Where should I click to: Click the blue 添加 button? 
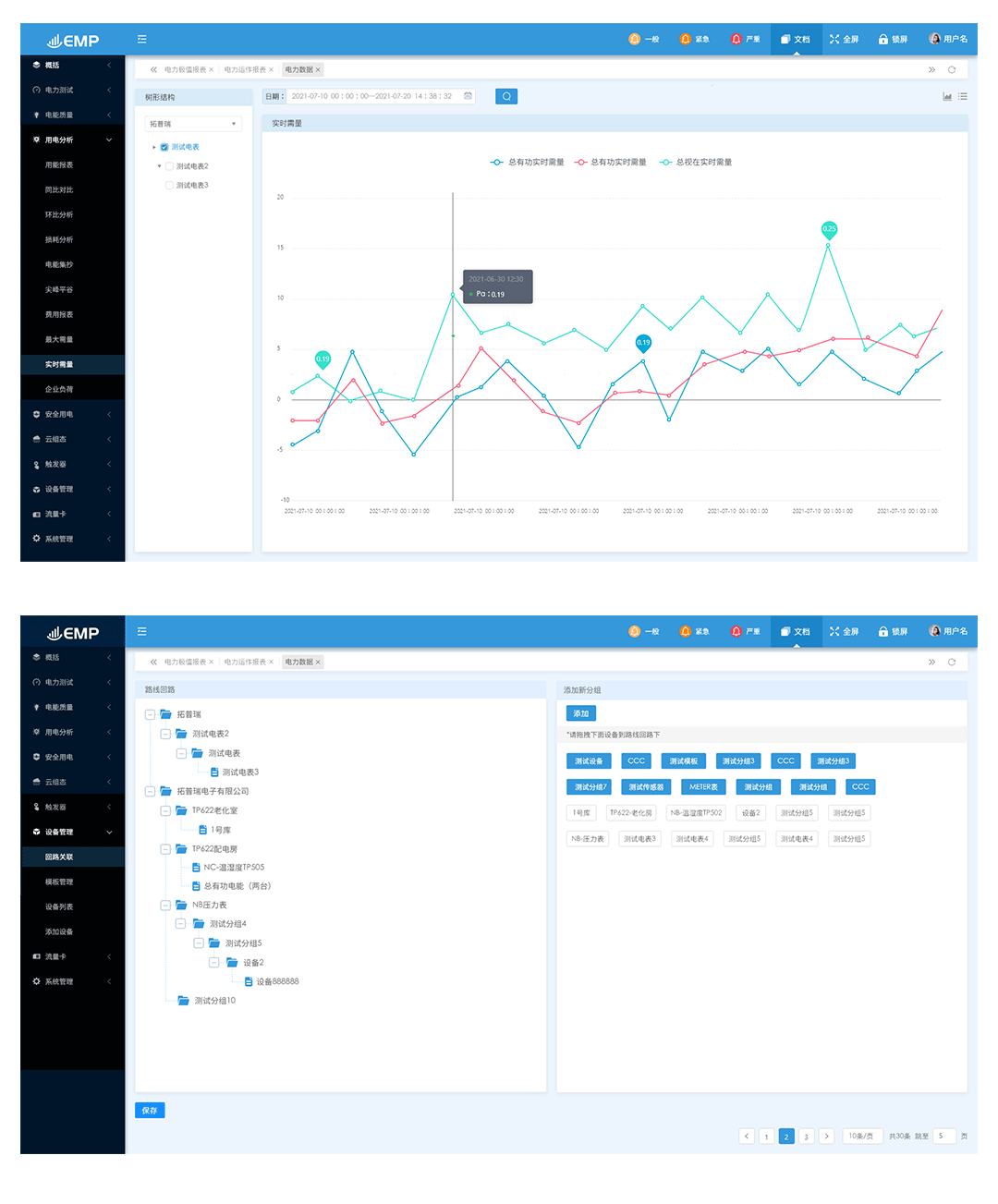point(581,713)
